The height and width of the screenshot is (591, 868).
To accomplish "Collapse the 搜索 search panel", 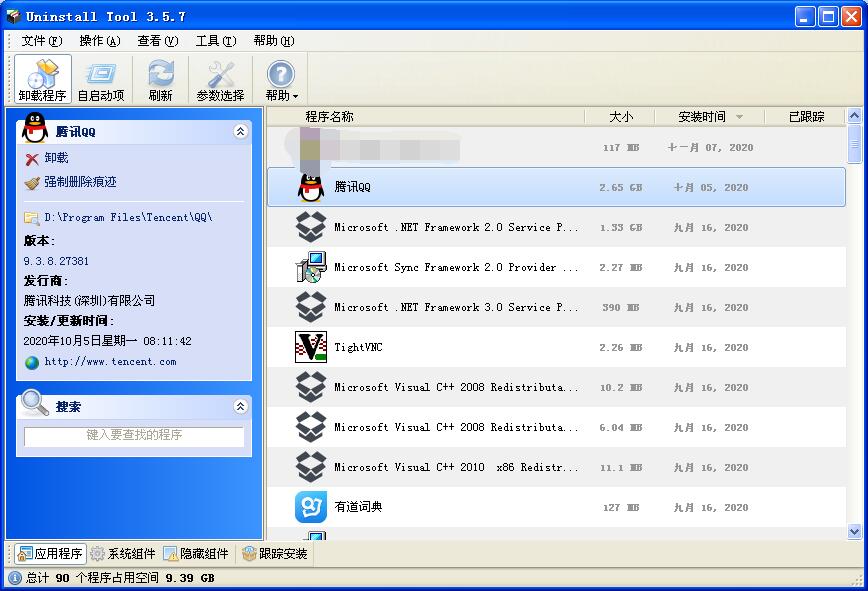I will [240, 406].
